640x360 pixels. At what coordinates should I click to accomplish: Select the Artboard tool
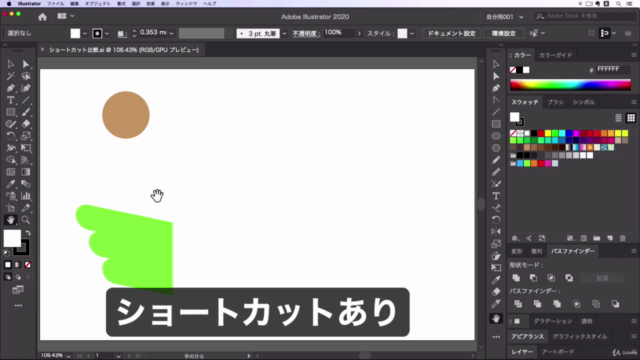[x=11, y=208]
